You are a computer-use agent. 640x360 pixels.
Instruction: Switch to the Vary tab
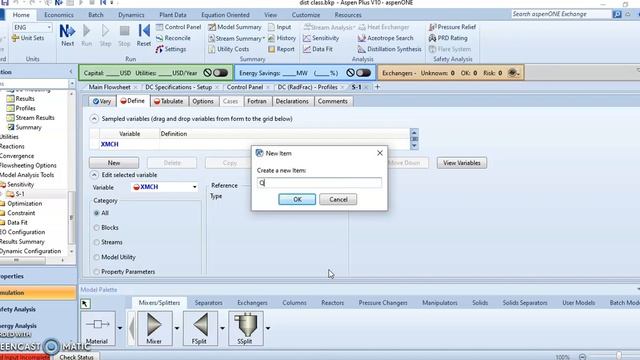[102, 101]
